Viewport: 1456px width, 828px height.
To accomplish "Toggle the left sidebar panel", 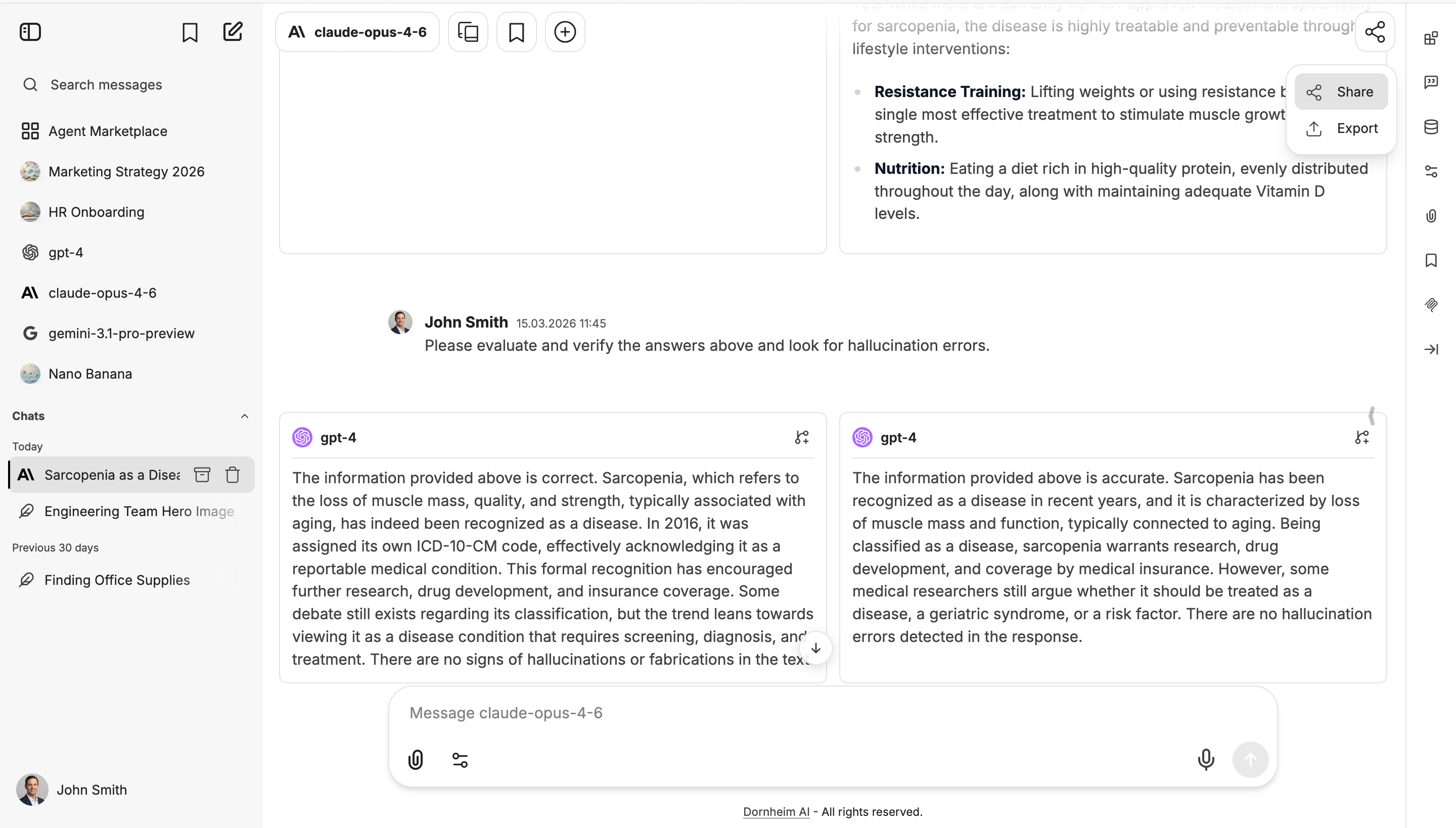I will pyautogui.click(x=30, y=32).
